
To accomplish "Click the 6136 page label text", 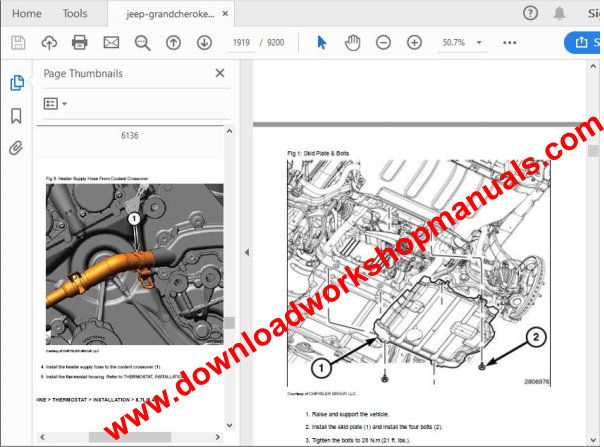I will click(x=130, y=135).
